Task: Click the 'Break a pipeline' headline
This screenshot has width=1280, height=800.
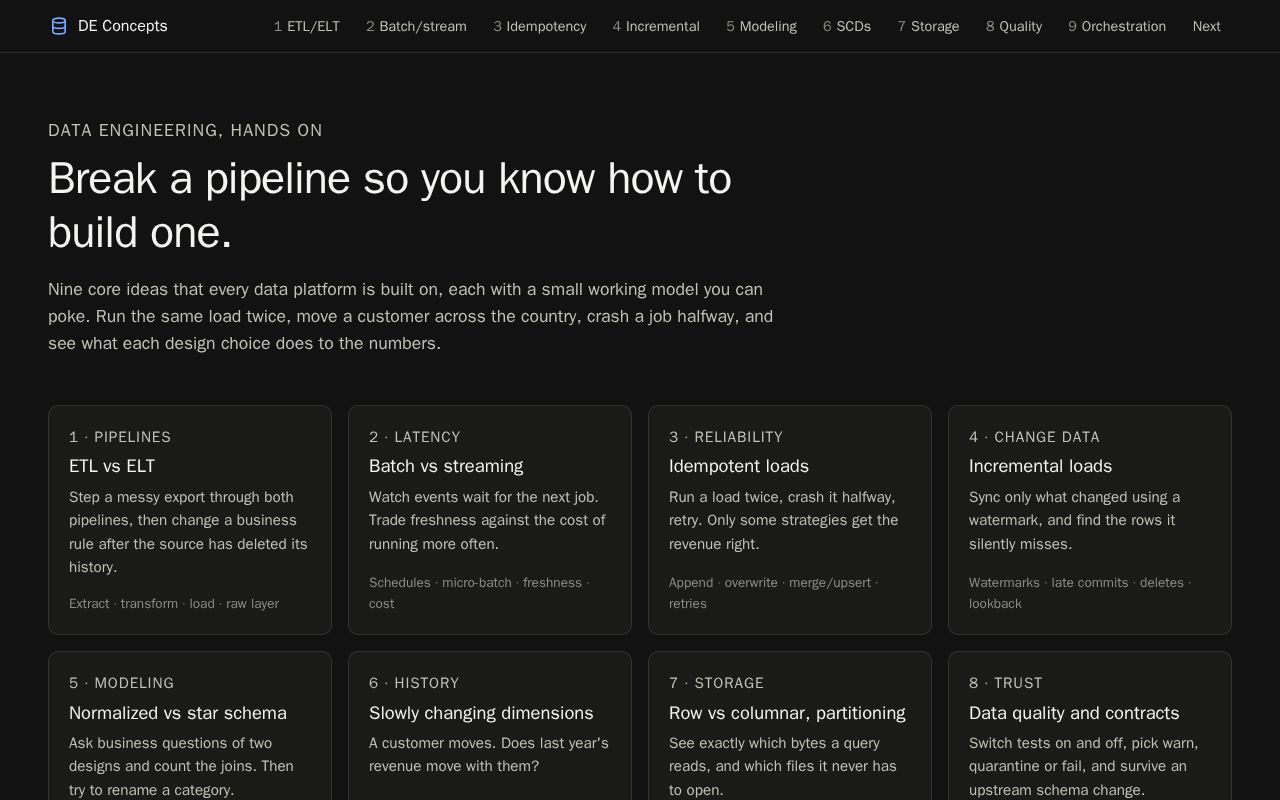Action: point(390,206)
